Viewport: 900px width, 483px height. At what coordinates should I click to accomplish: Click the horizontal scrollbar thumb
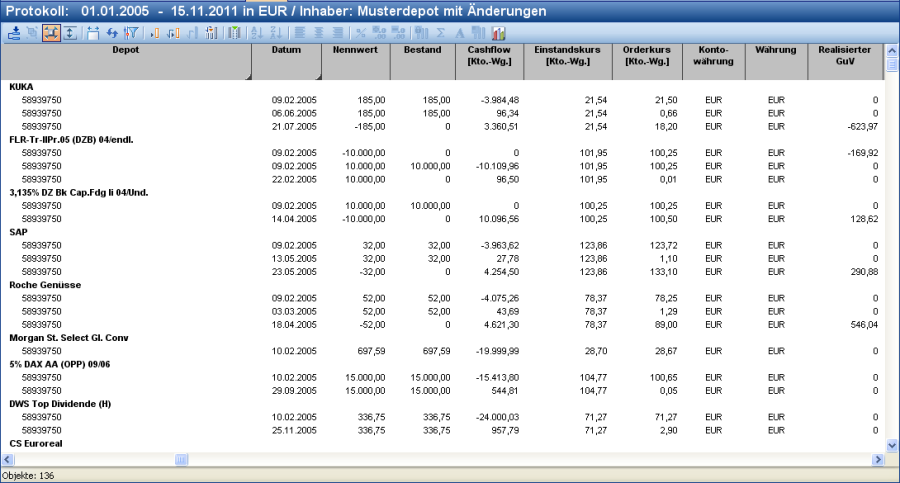[x=181, y=460]
